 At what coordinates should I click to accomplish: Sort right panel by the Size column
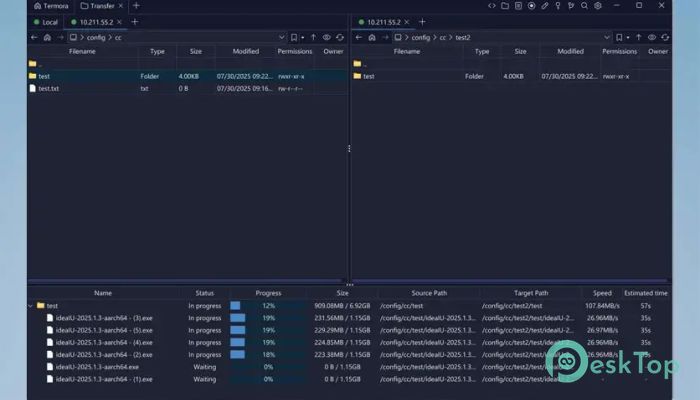[x=520, y=51]
